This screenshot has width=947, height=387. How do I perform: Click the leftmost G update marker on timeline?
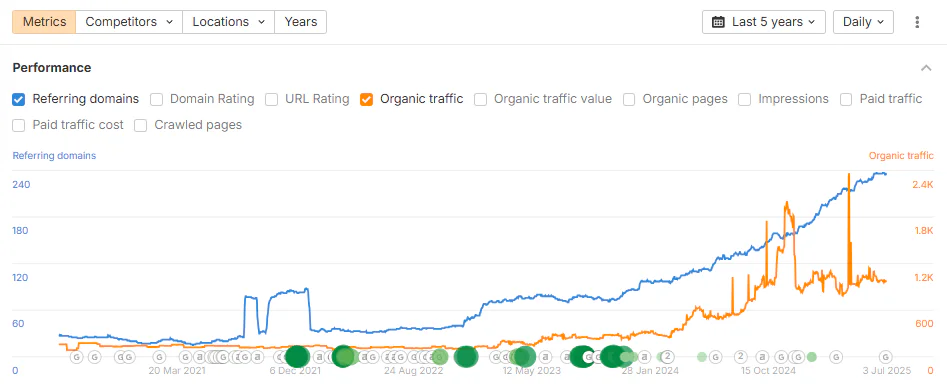(x=76, y=357)
